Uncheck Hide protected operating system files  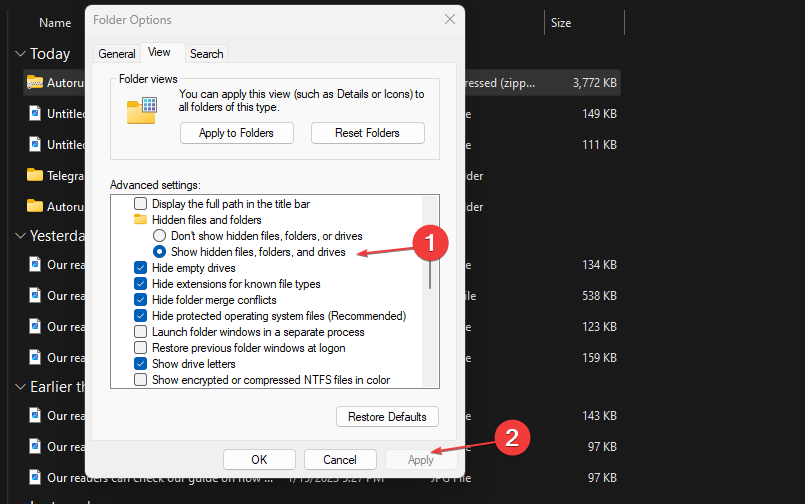140,316
